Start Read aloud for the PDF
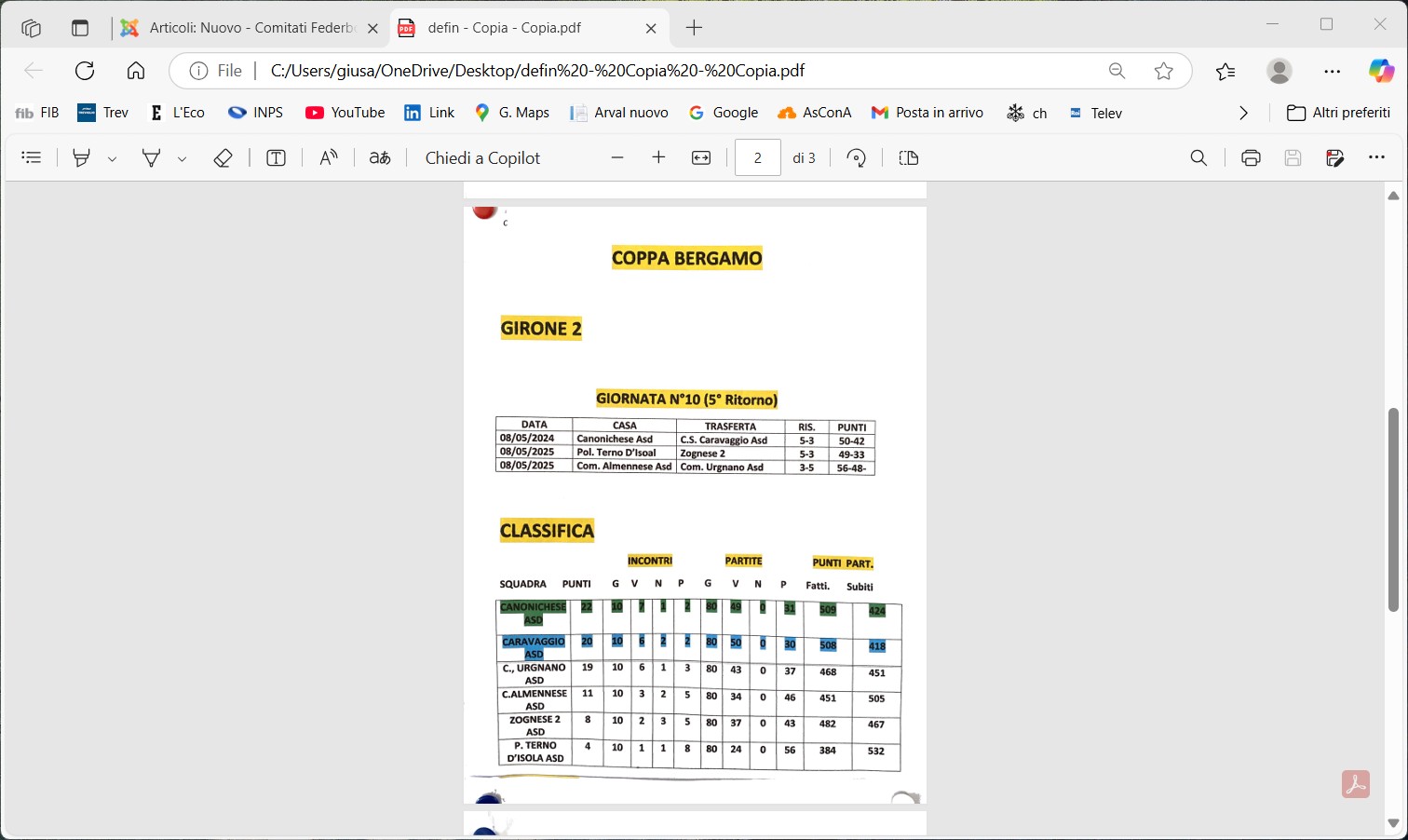This screenshot has height=840, width=1408. [328, 158]
